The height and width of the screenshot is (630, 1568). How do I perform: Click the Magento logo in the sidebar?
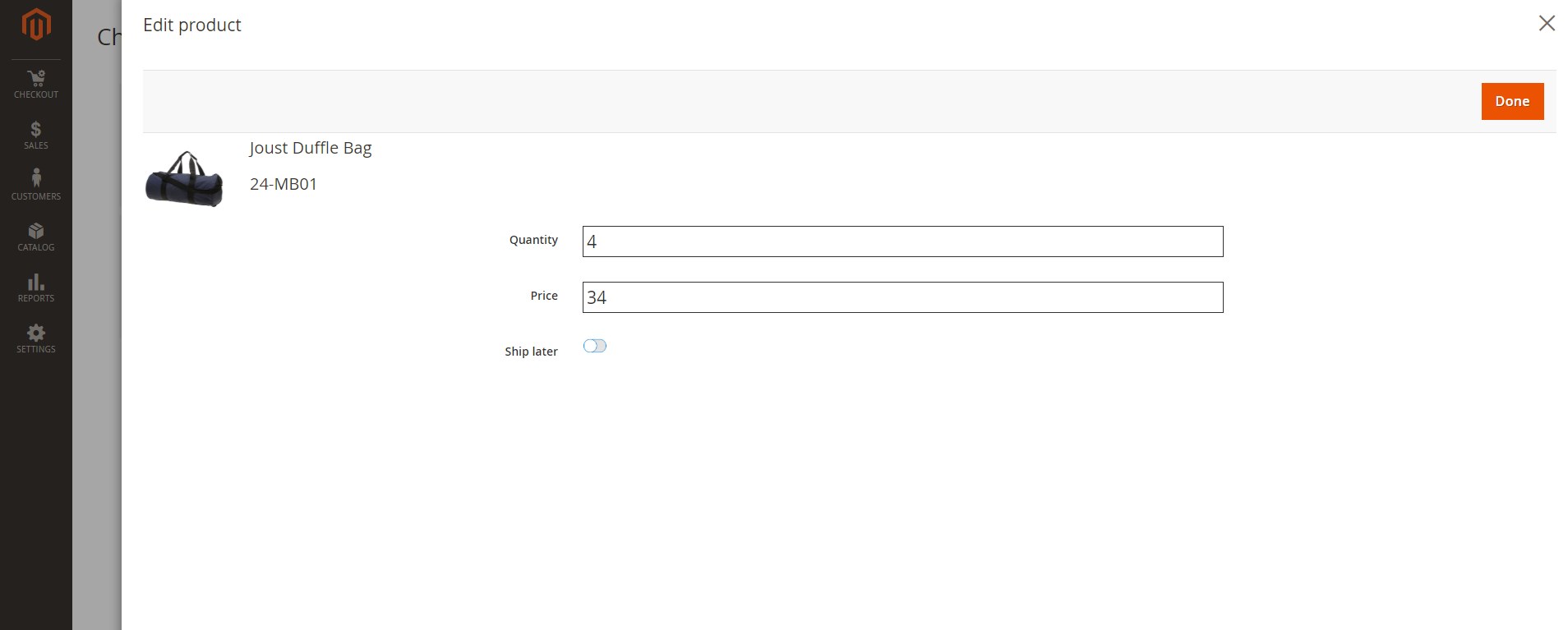click(x=35, y=25)
